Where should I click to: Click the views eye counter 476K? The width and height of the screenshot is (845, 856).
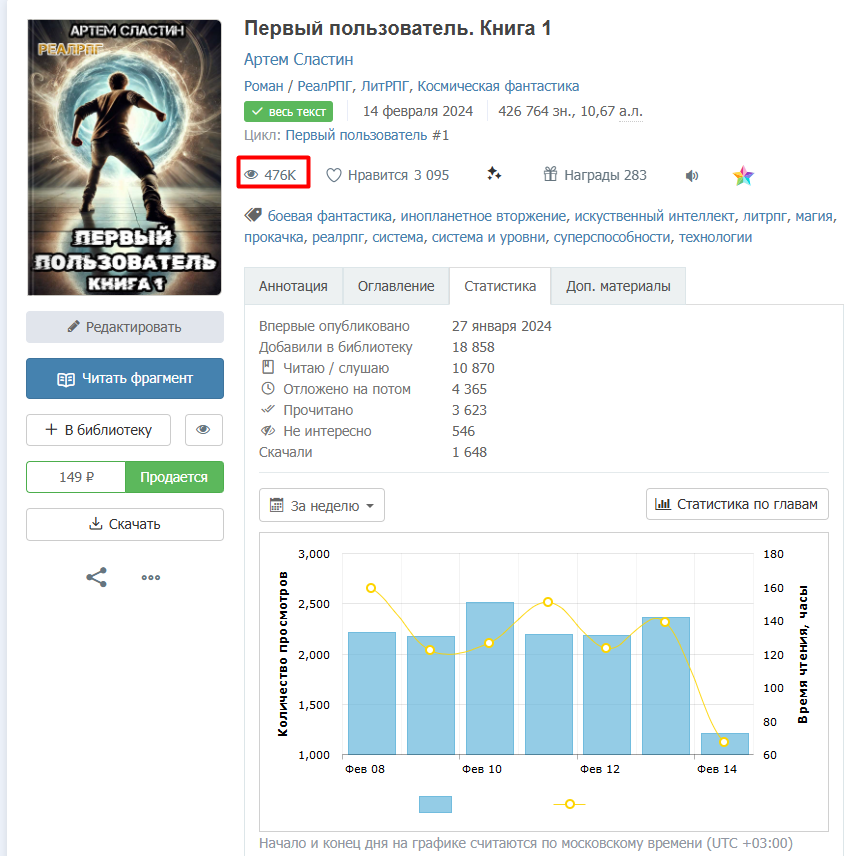click(273, 175)
